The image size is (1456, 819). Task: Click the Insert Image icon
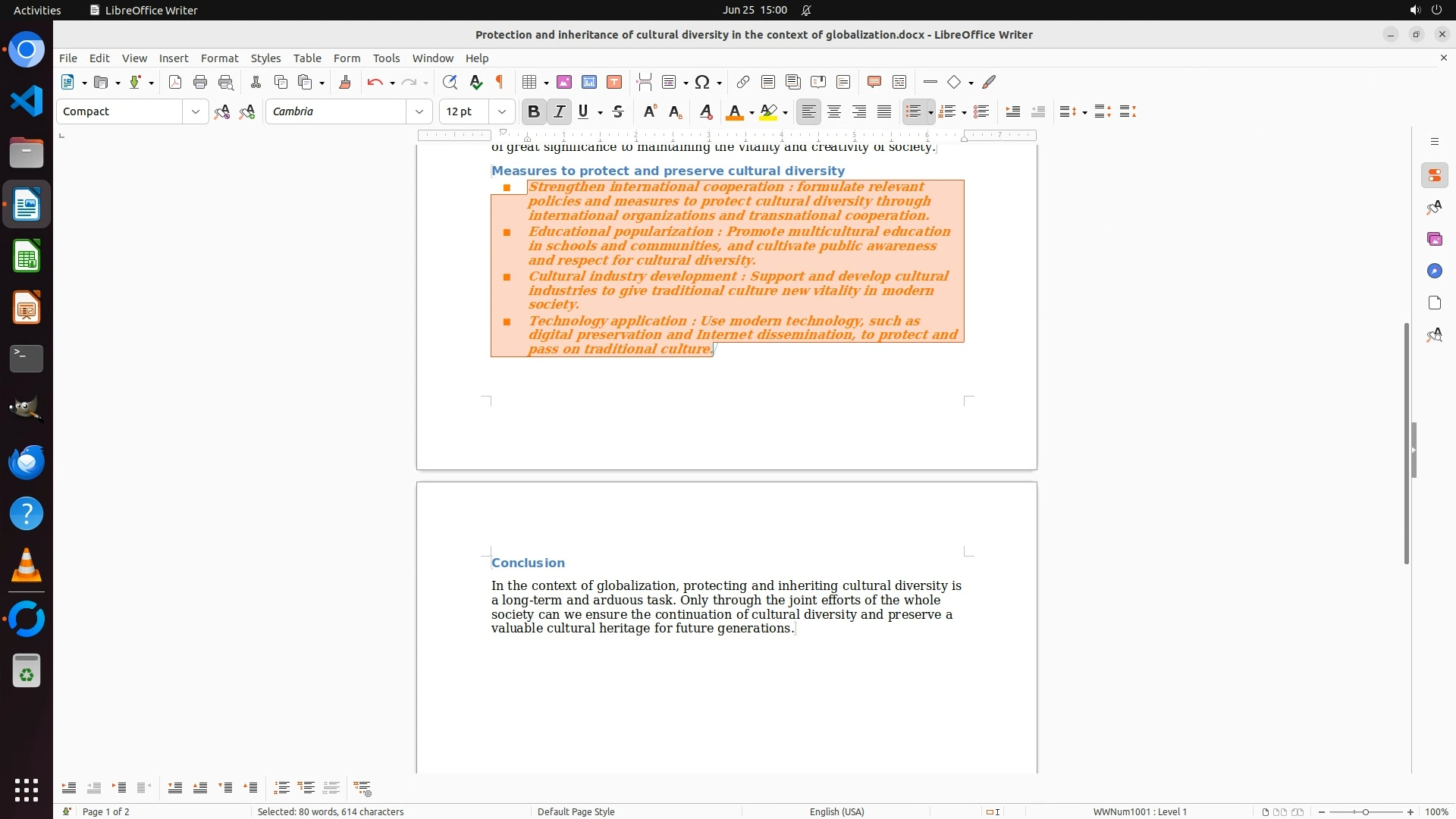pos(564,83)
